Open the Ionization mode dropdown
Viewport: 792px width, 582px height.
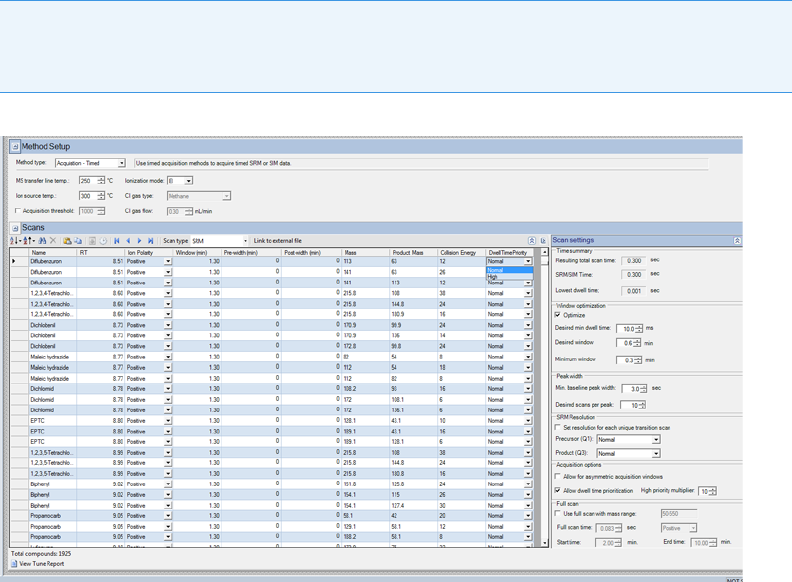click(x=188, y=181)
